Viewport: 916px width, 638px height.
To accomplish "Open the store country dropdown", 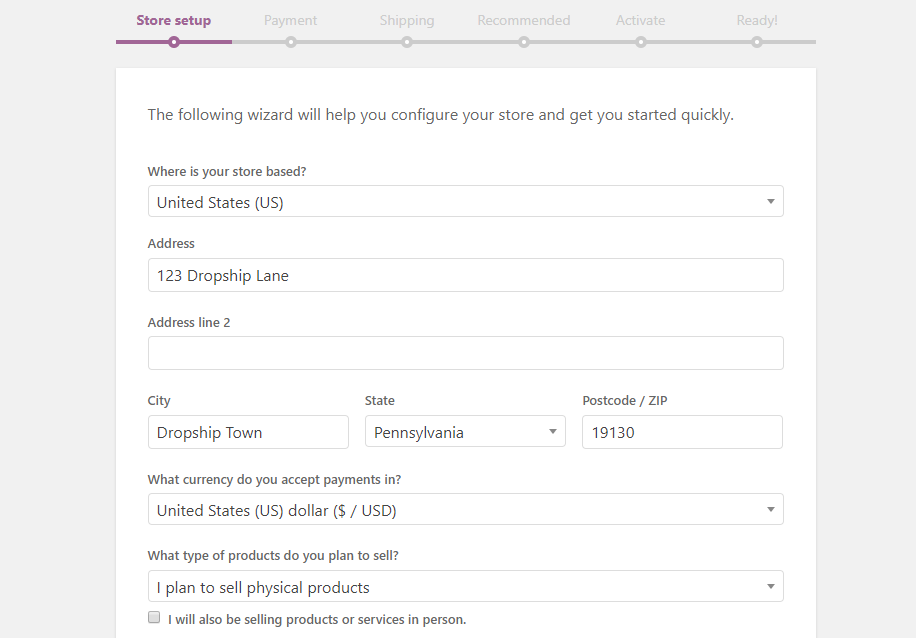I will point(465,202).
